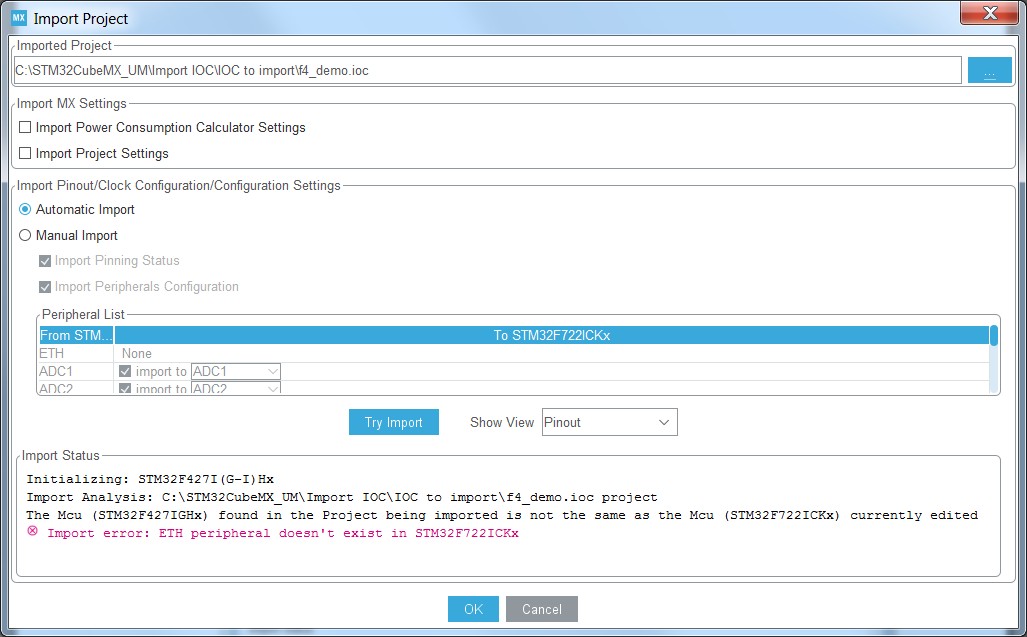Enable Import Power Consumption Calculator Settings
This screenshot has height=637, width=1027.
click(x=25, y=127)
